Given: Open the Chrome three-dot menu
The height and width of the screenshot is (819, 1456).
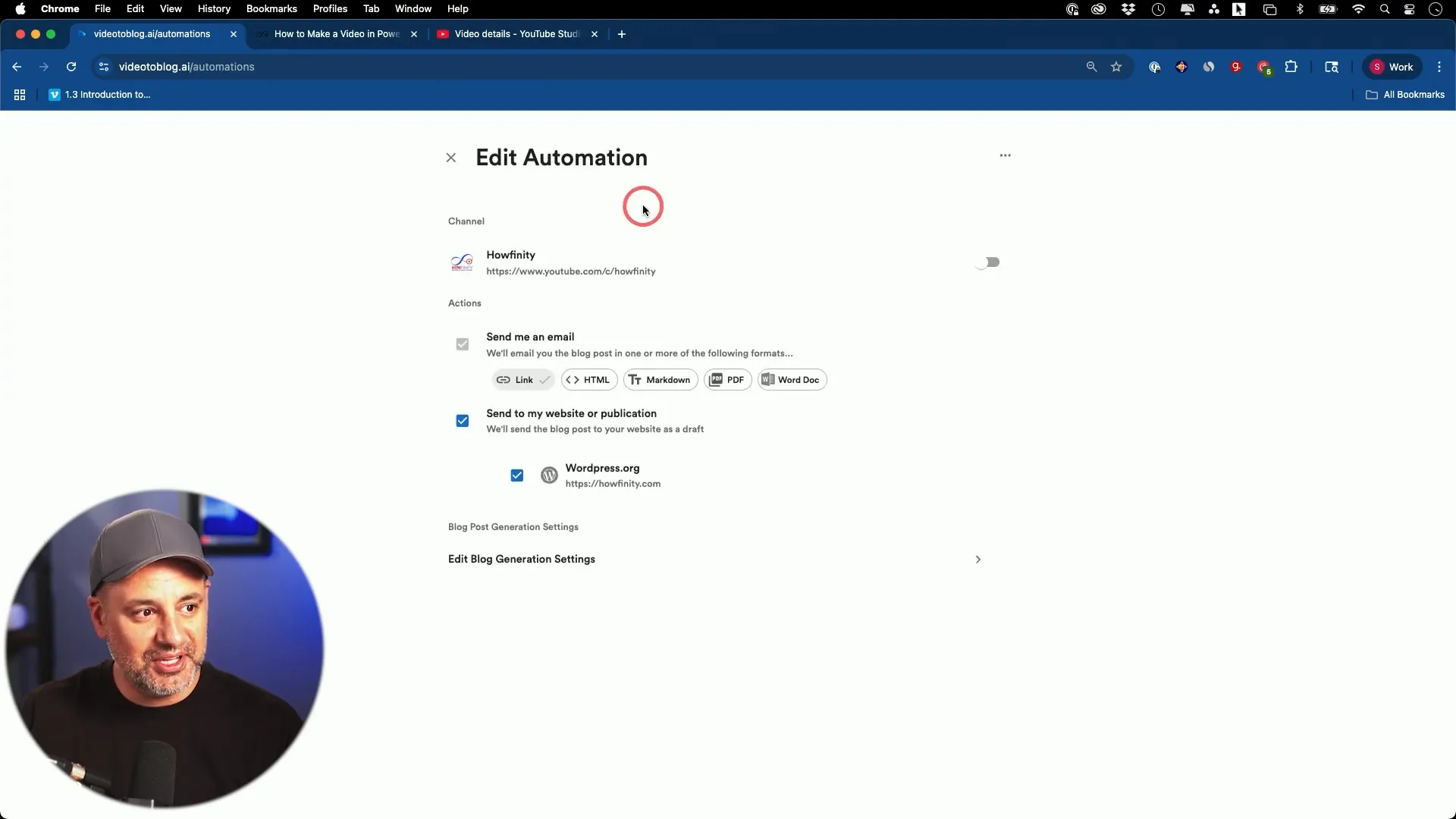Looking at the screenshot, I should 1439,67.
